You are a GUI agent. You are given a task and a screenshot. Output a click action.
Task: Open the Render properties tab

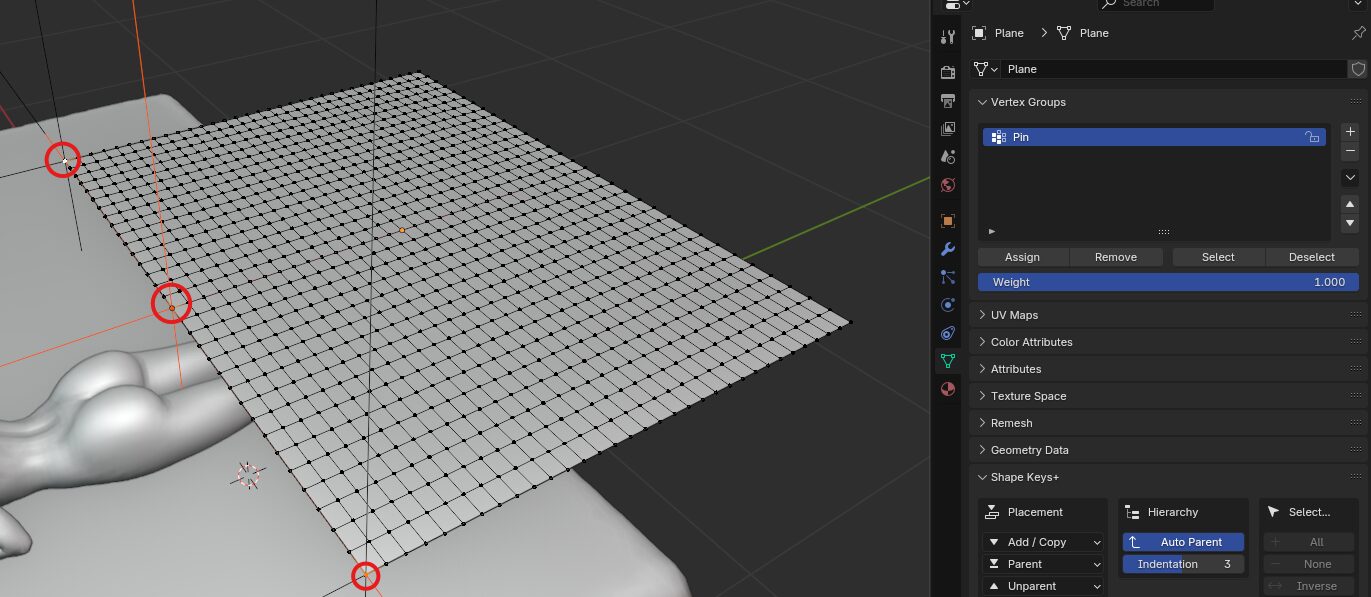pos(947,71)
